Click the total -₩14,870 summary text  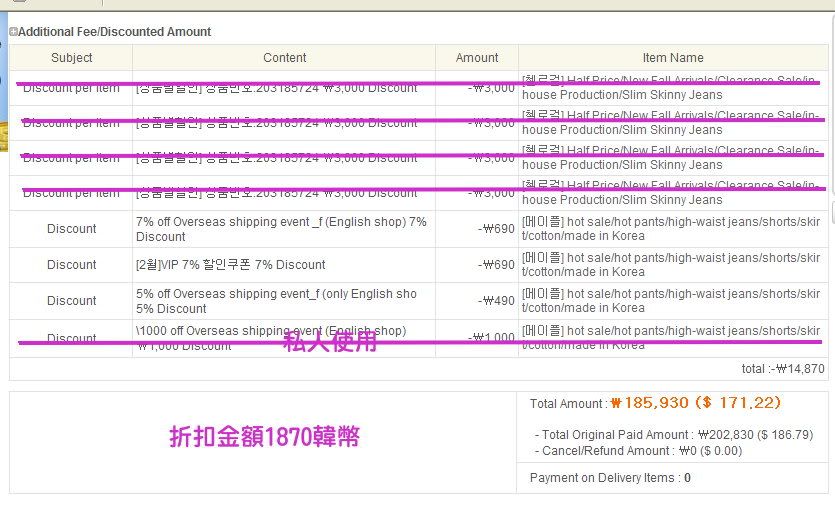783,369
